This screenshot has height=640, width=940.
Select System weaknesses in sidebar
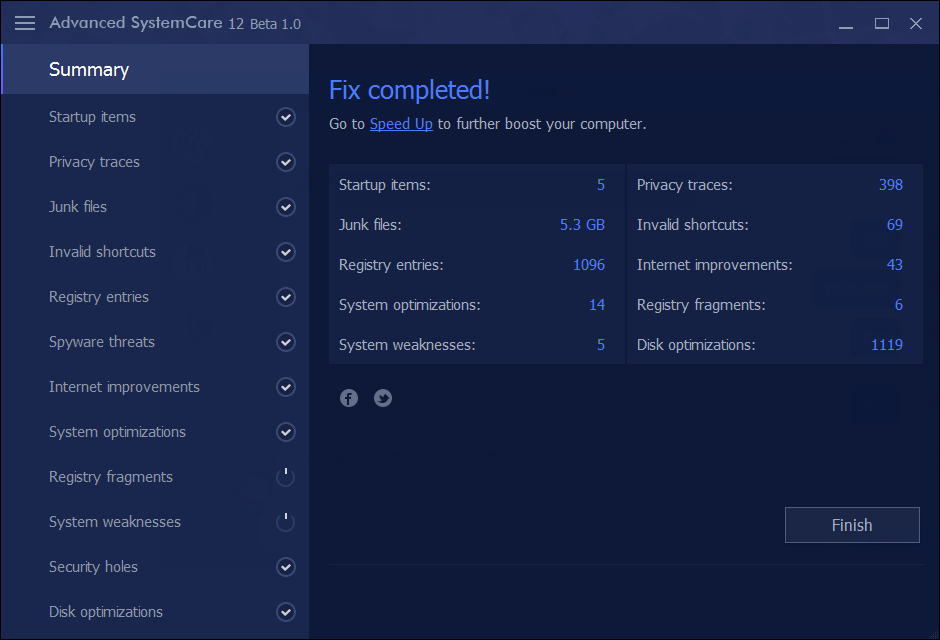(x=155, y=522)
